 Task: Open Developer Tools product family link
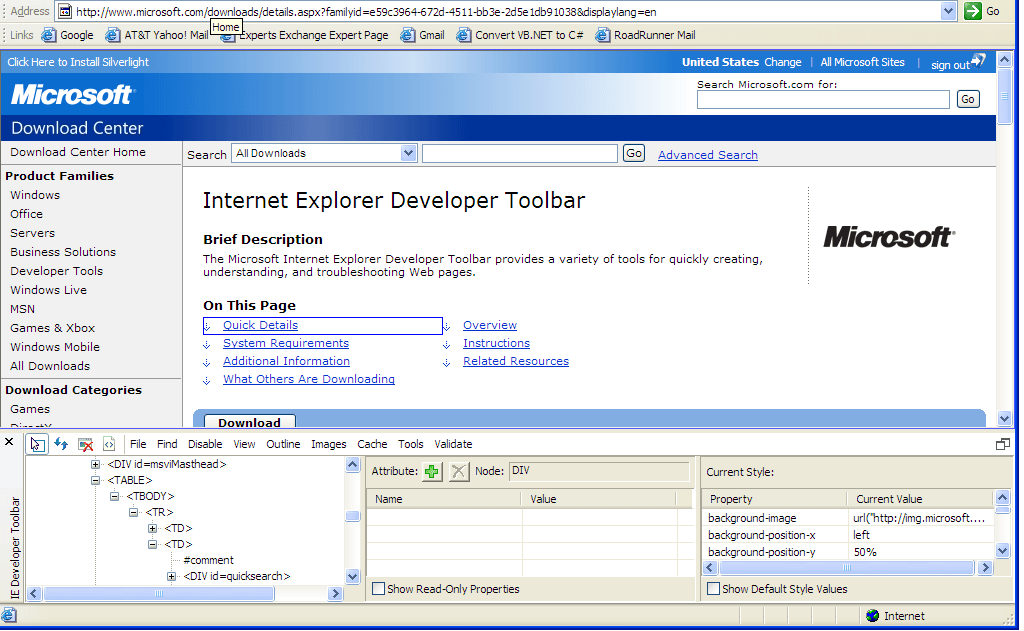[x=56, y=271]
